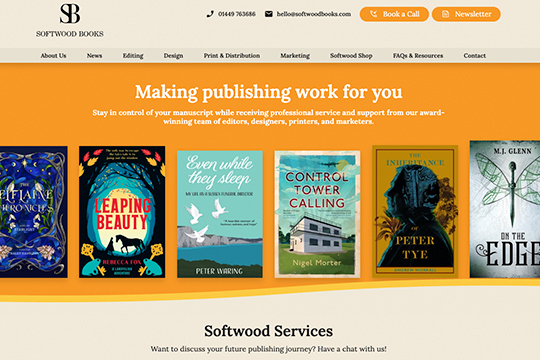Open Print & Distribution menu

pyautogui.click(x=232, y=55)
